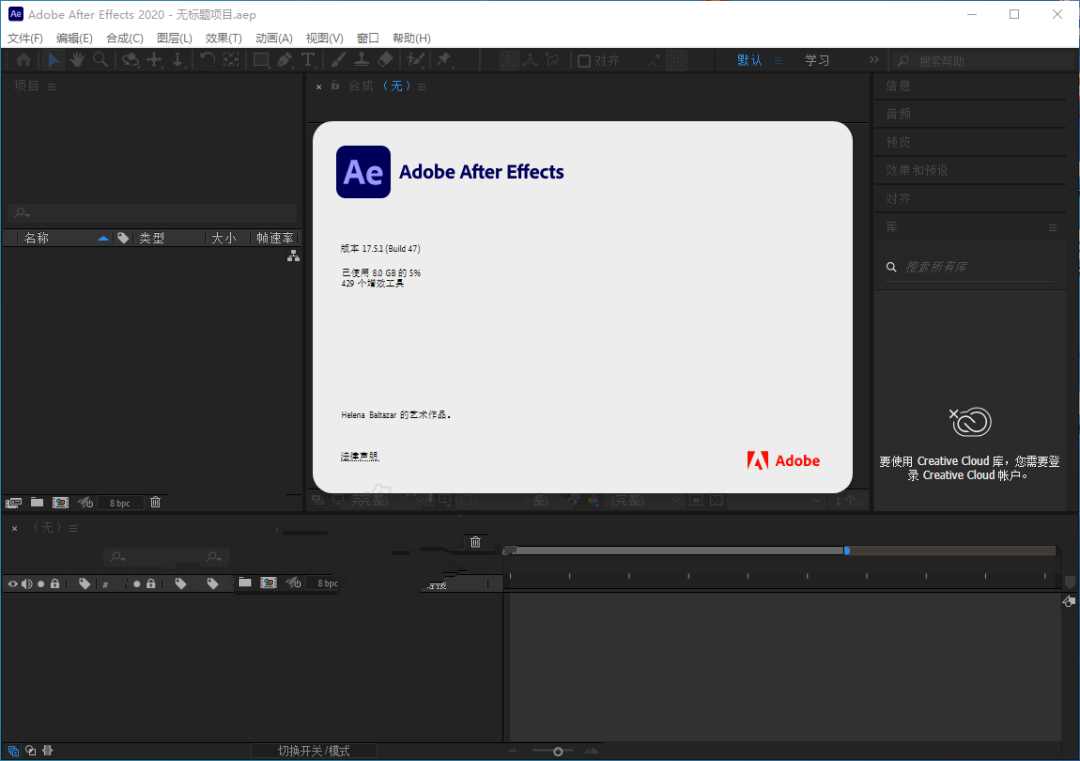Viewport: 1080px width, 761px height.
Task: Open the 图层(L) menu
Action: coord(174,38)
